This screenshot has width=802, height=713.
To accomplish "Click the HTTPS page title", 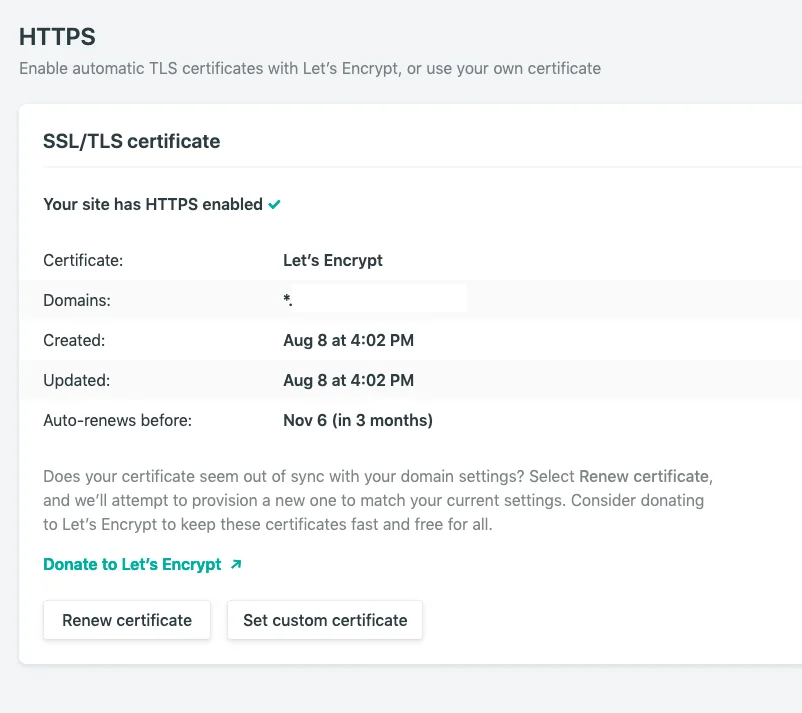I will (57, 36).
